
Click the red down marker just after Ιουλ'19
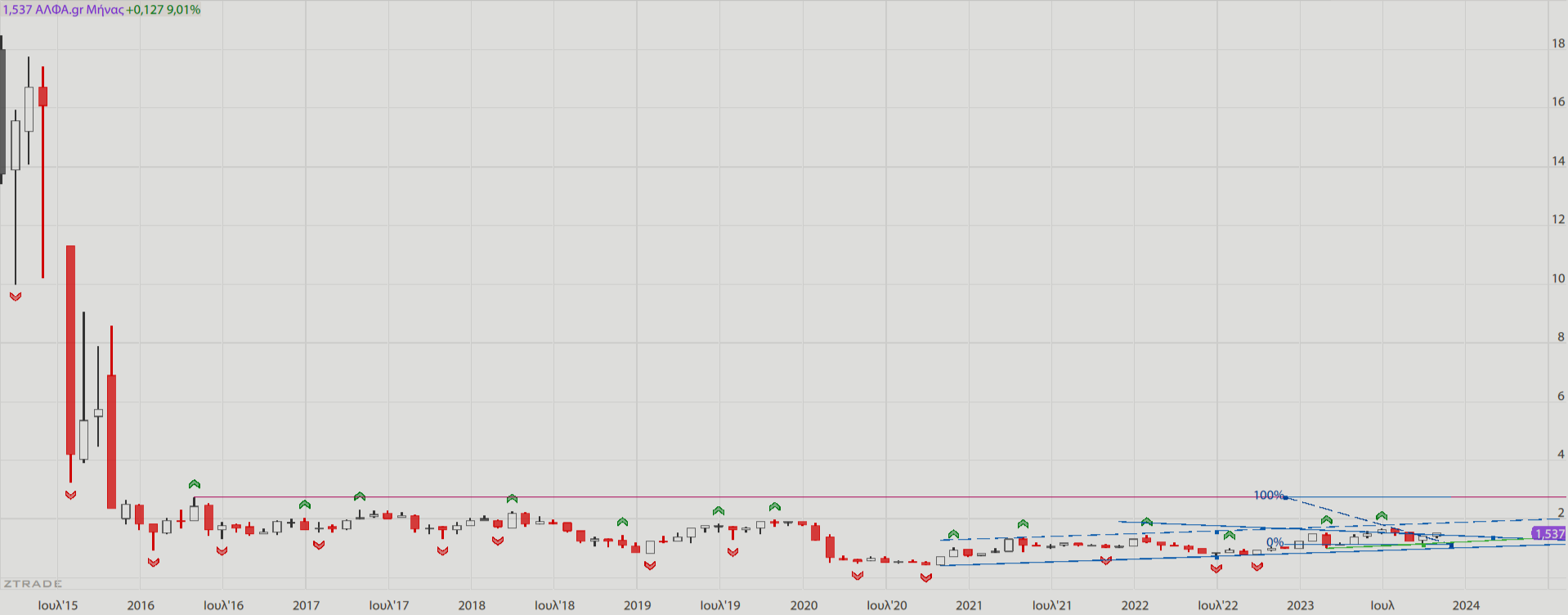[732, 552]
